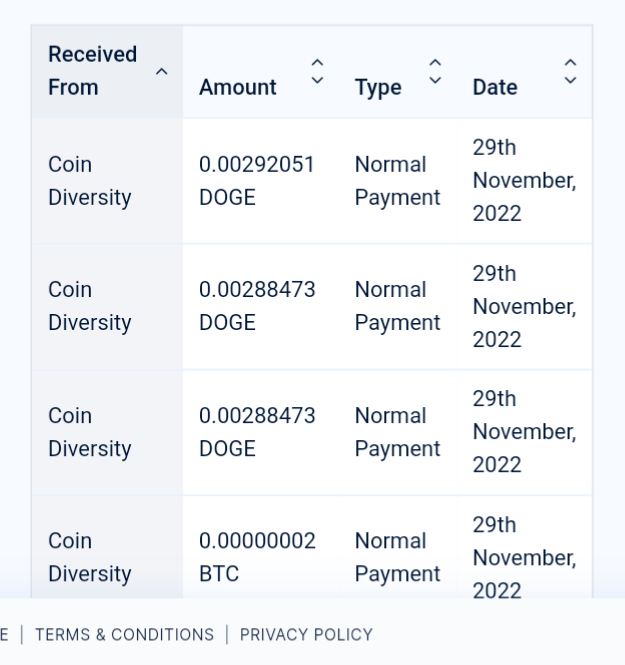Select the third row's 0.00288473 DOGE amount
Viewport: 625px width, 665px height.
point(257,432)
